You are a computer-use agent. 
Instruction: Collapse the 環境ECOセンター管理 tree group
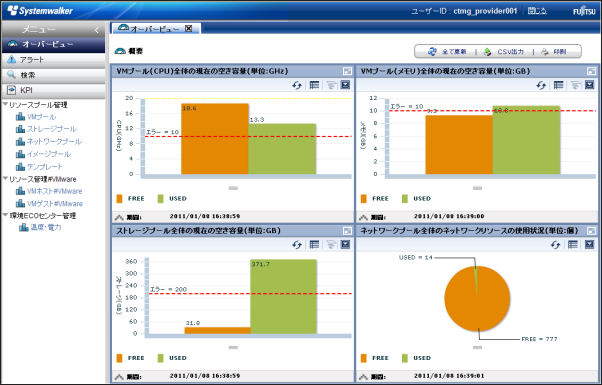point(5,215)
